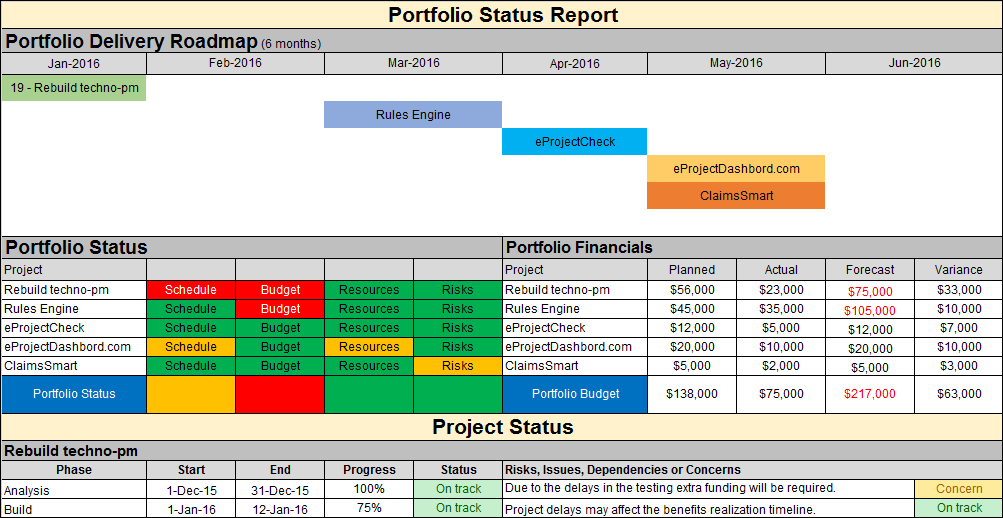The height and width of the screenshot is (518, 1003).
Task: Click red Budget cell in Rules Engine row
Action: [x=280, y=309]
